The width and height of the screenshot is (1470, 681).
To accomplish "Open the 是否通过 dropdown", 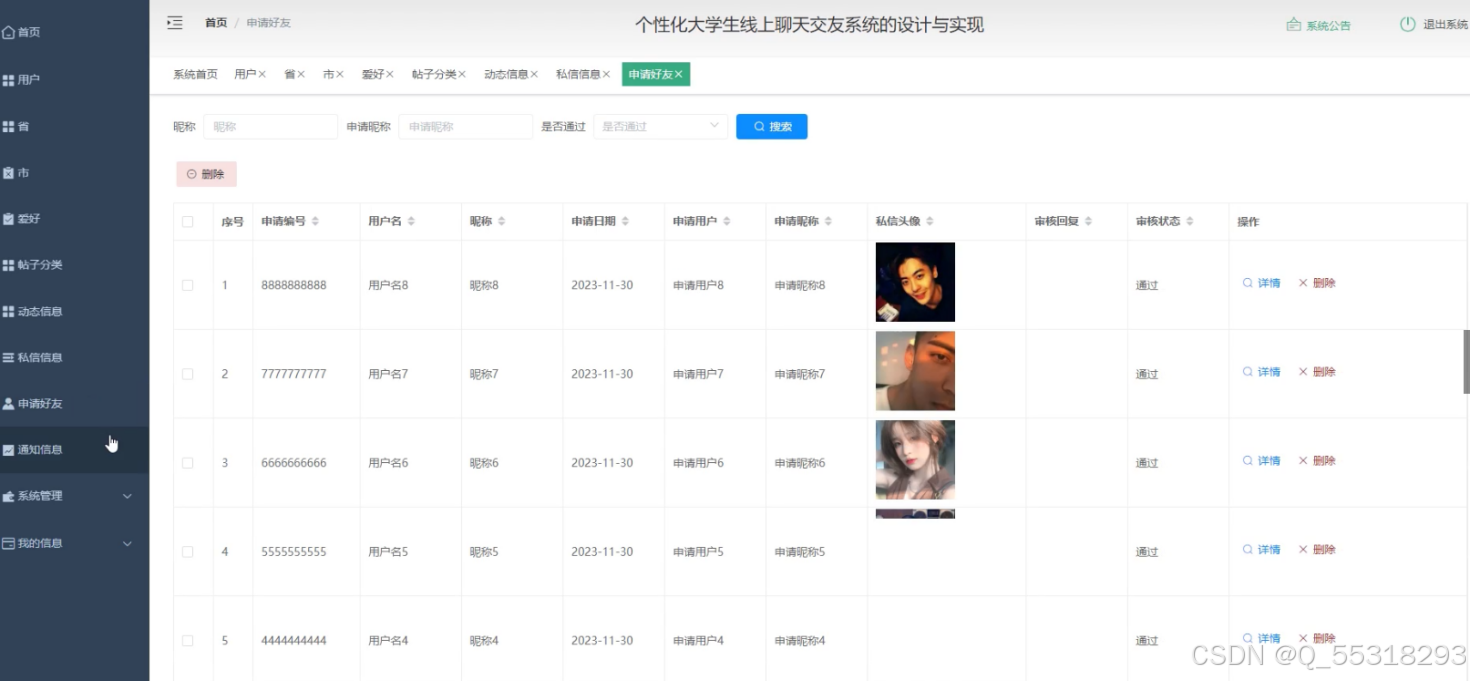I will 660,126.
